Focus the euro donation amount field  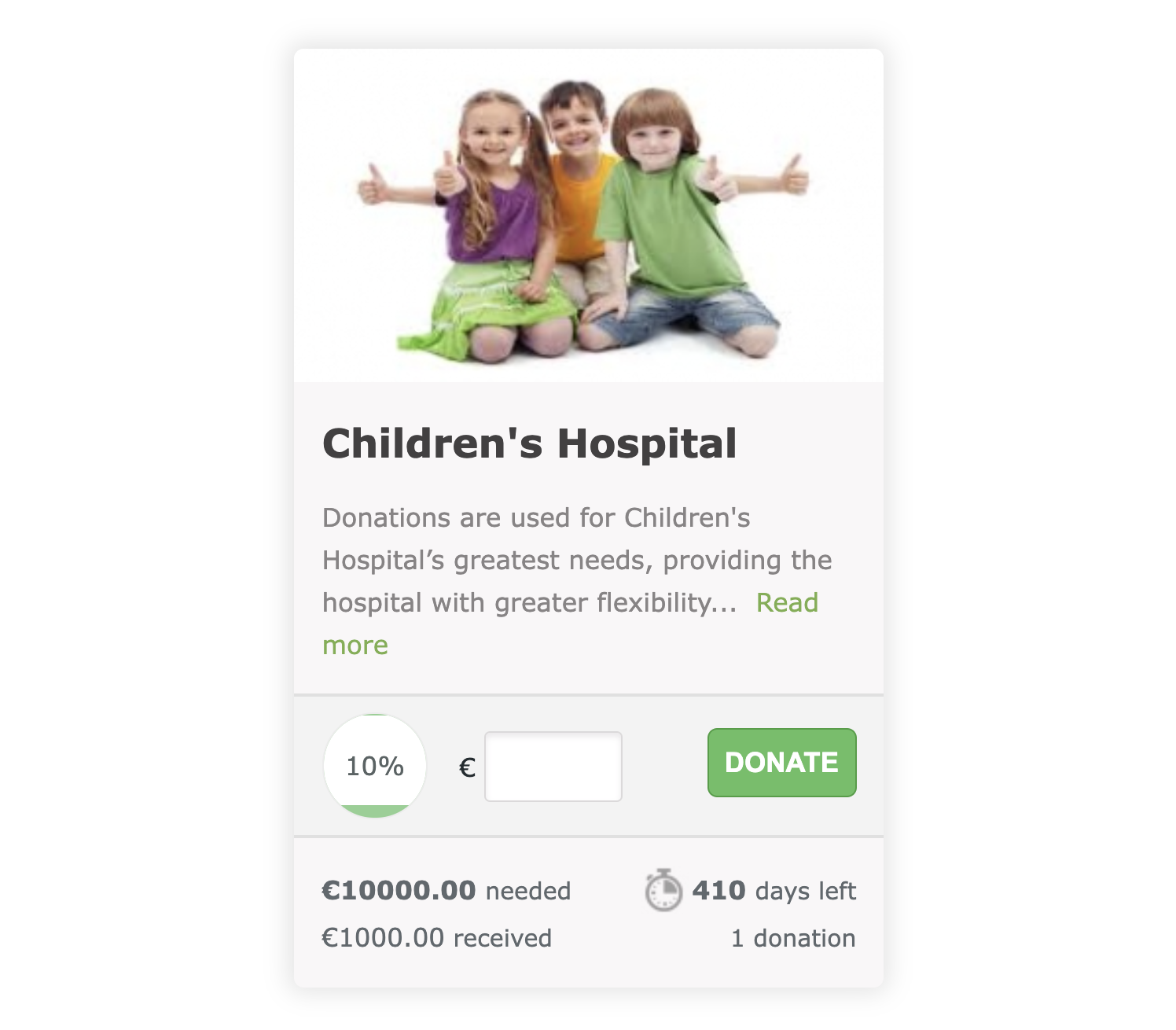point(553,767)
